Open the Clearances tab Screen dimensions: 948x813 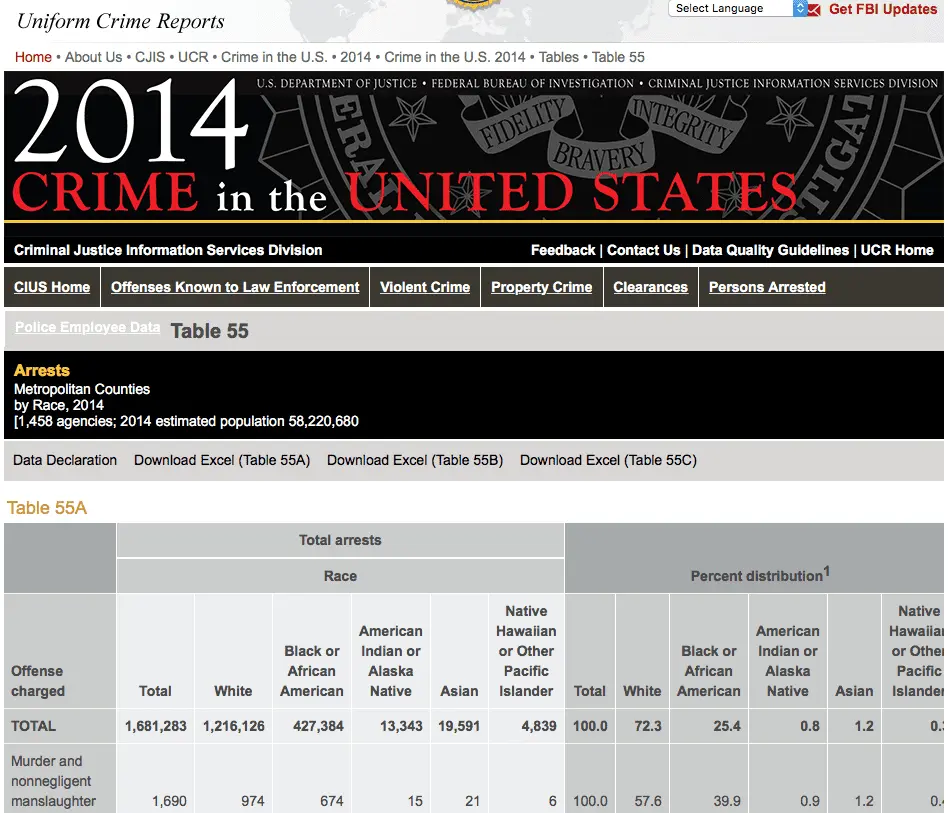click(x=651, y=287)
